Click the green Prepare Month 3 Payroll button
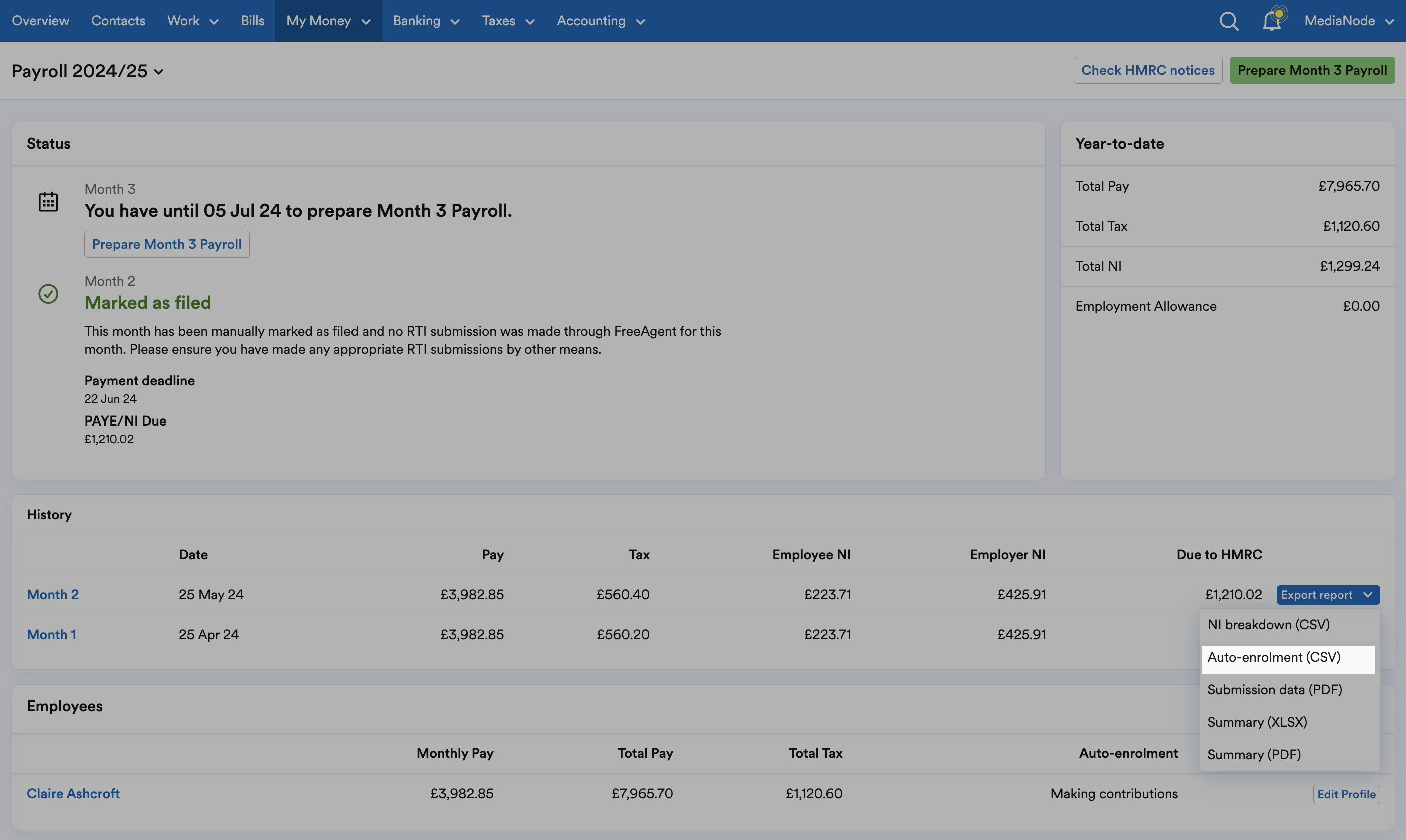 (x=1312, y=70)
